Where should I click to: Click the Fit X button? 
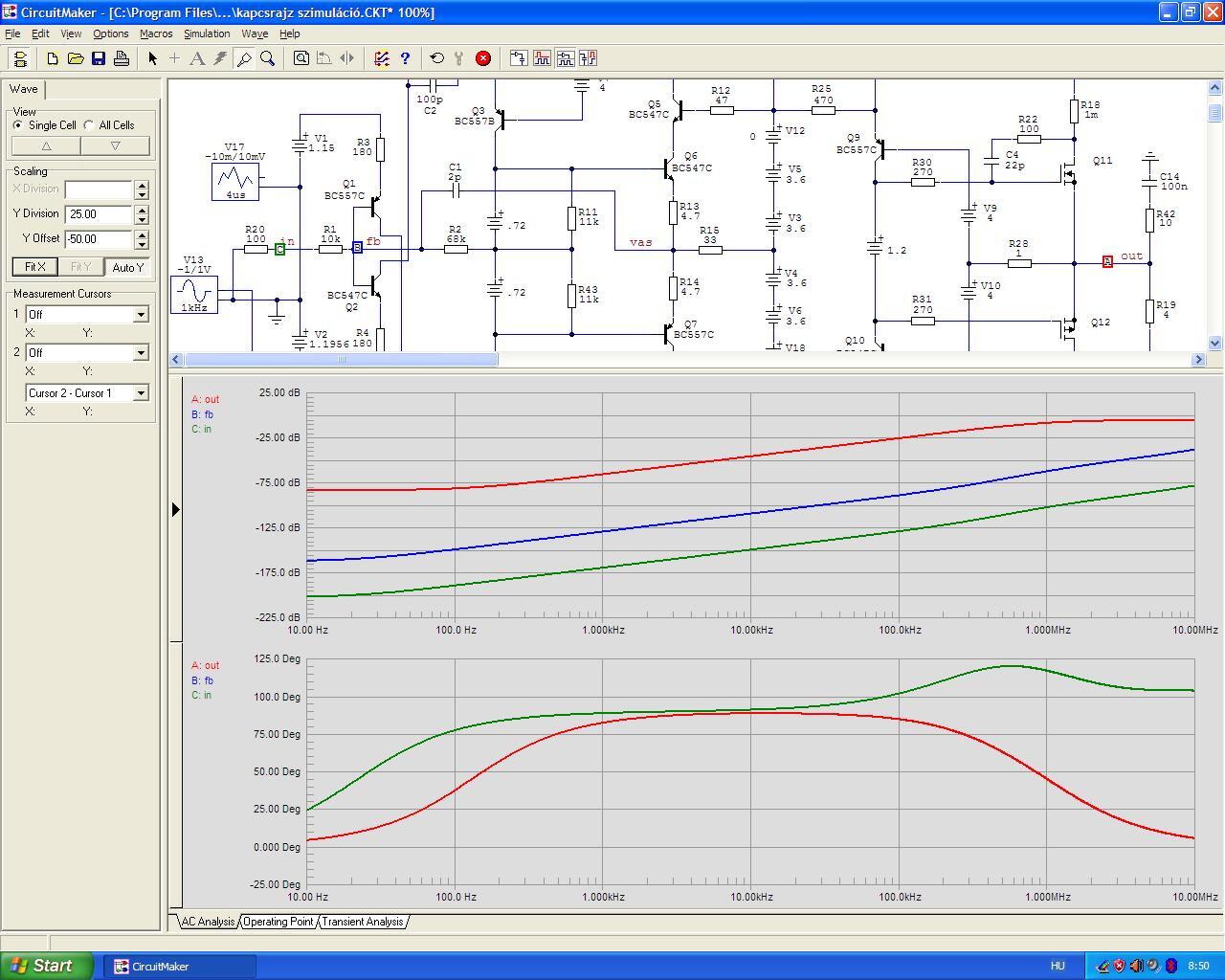click(34, 267)
